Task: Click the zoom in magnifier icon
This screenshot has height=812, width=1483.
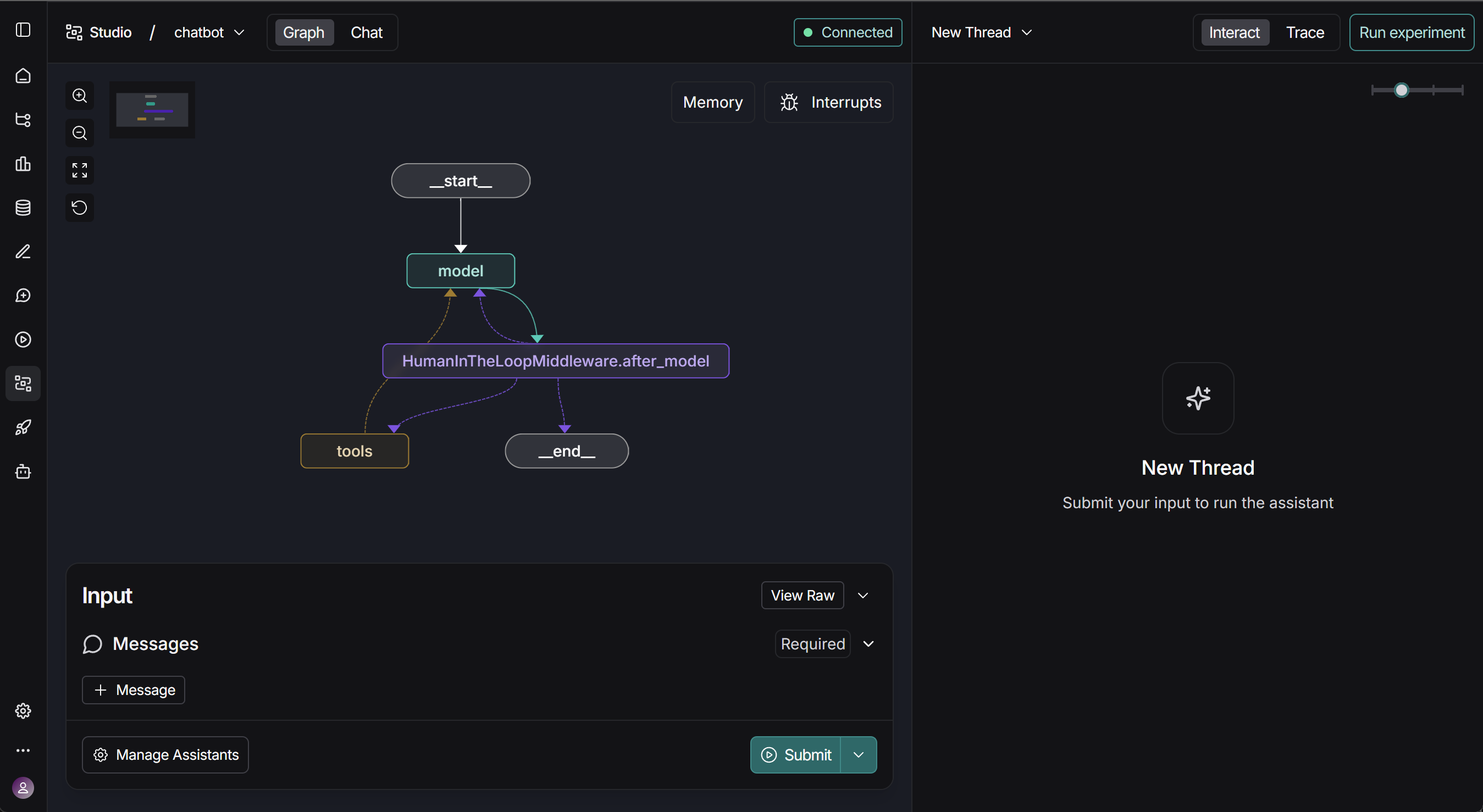Action: point(80,96)
